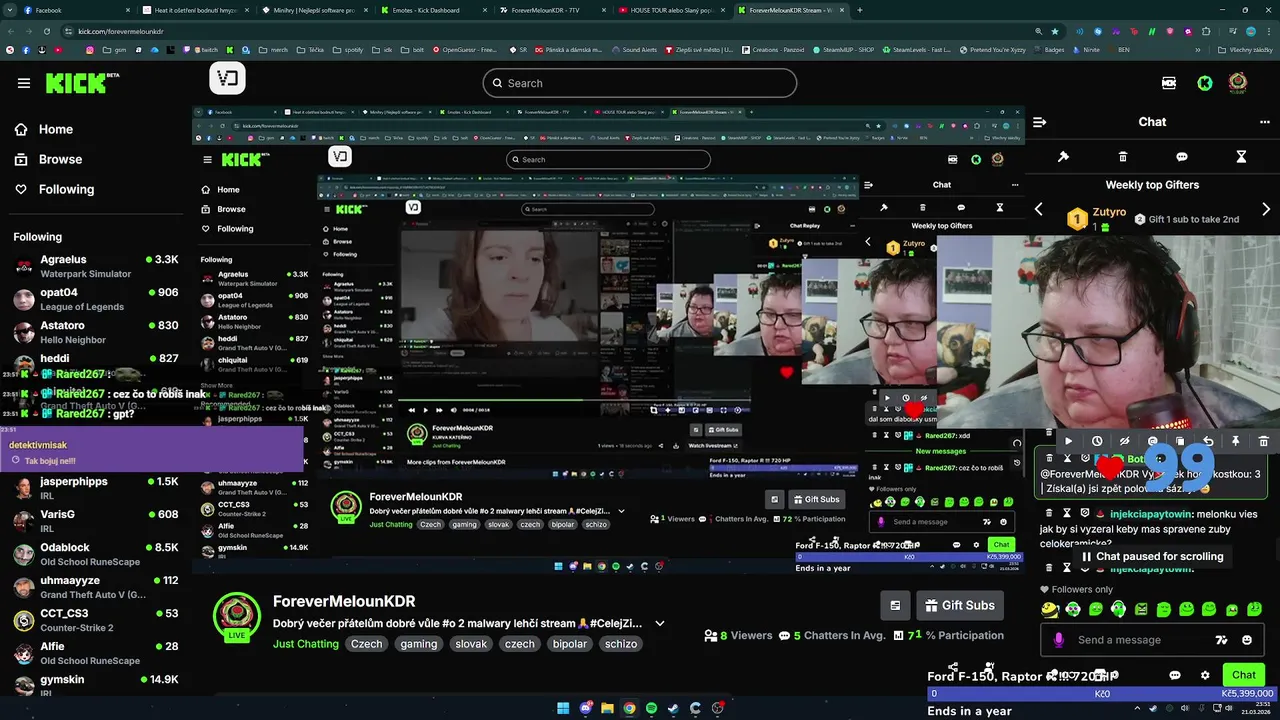Open Zutyro's profile in top gifters
This screenshot has width=1280, height=720.
click(x=1109, y=213)
